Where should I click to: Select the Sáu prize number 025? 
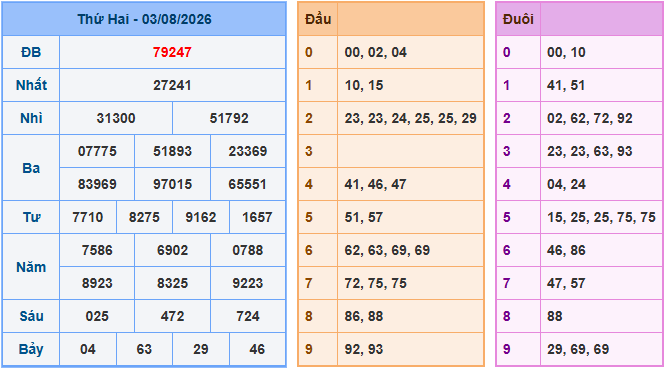97,316
